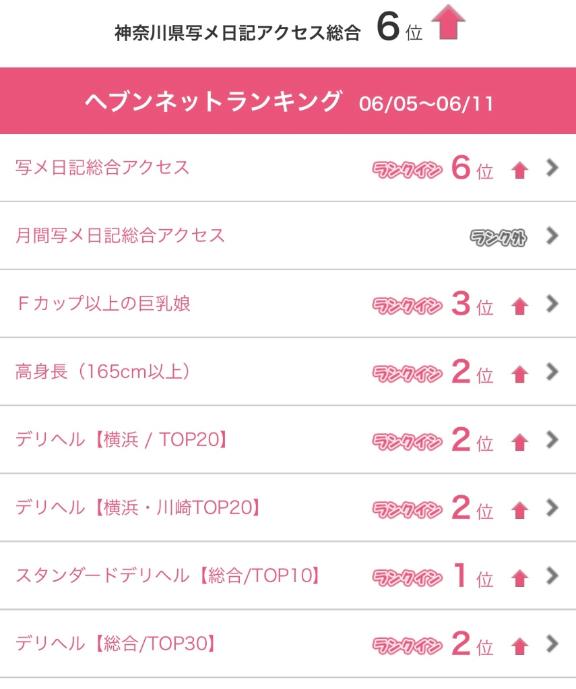Click the large up arrow beside 6位 header

point(448,22)
